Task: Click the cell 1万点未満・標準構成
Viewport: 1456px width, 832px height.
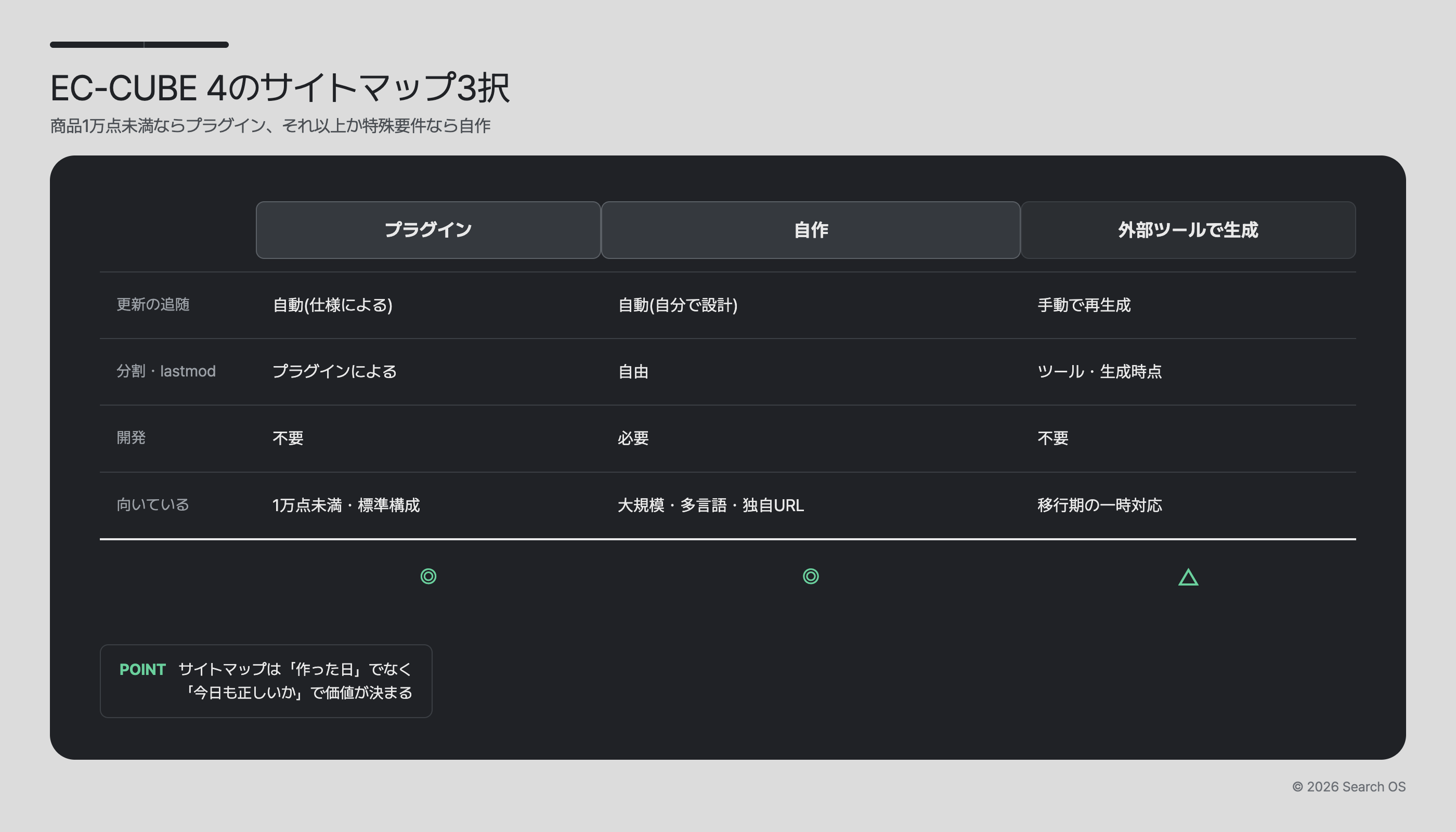Action: [x=346, y=505]
